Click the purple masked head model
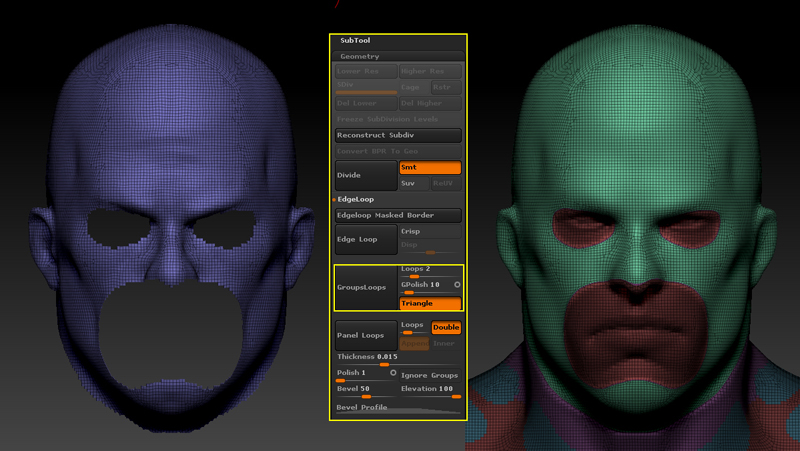Screen dimensions: 800x451 point(171,227)
